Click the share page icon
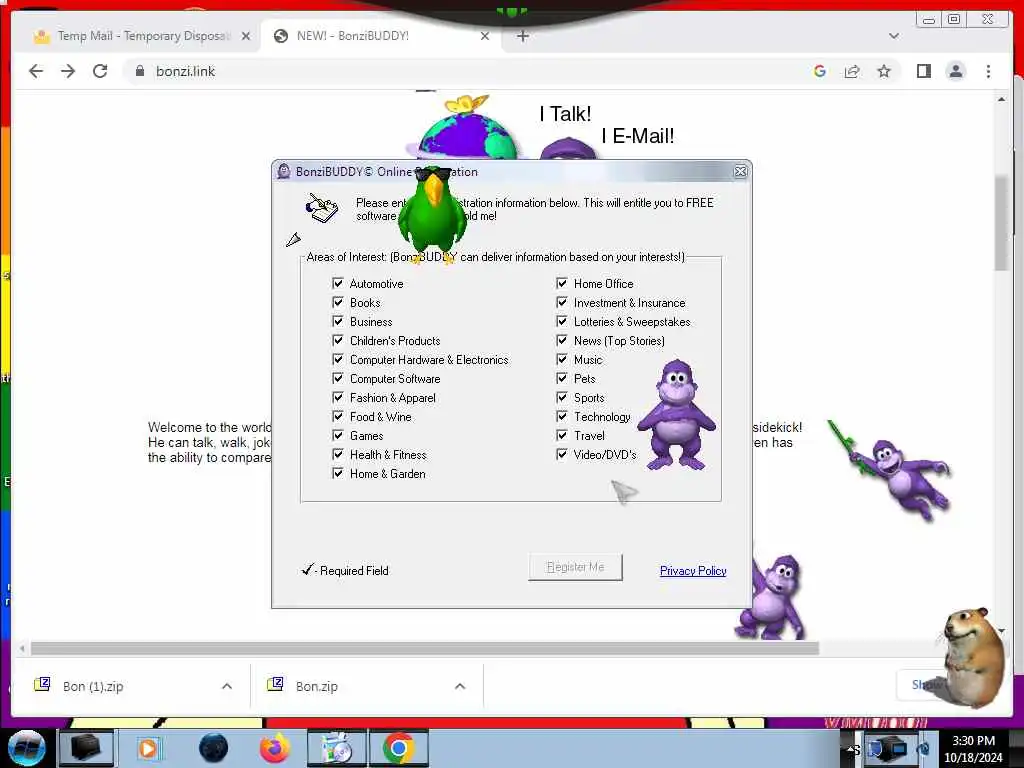This screenshot has height=768, width=1024. tap(852, 71)
